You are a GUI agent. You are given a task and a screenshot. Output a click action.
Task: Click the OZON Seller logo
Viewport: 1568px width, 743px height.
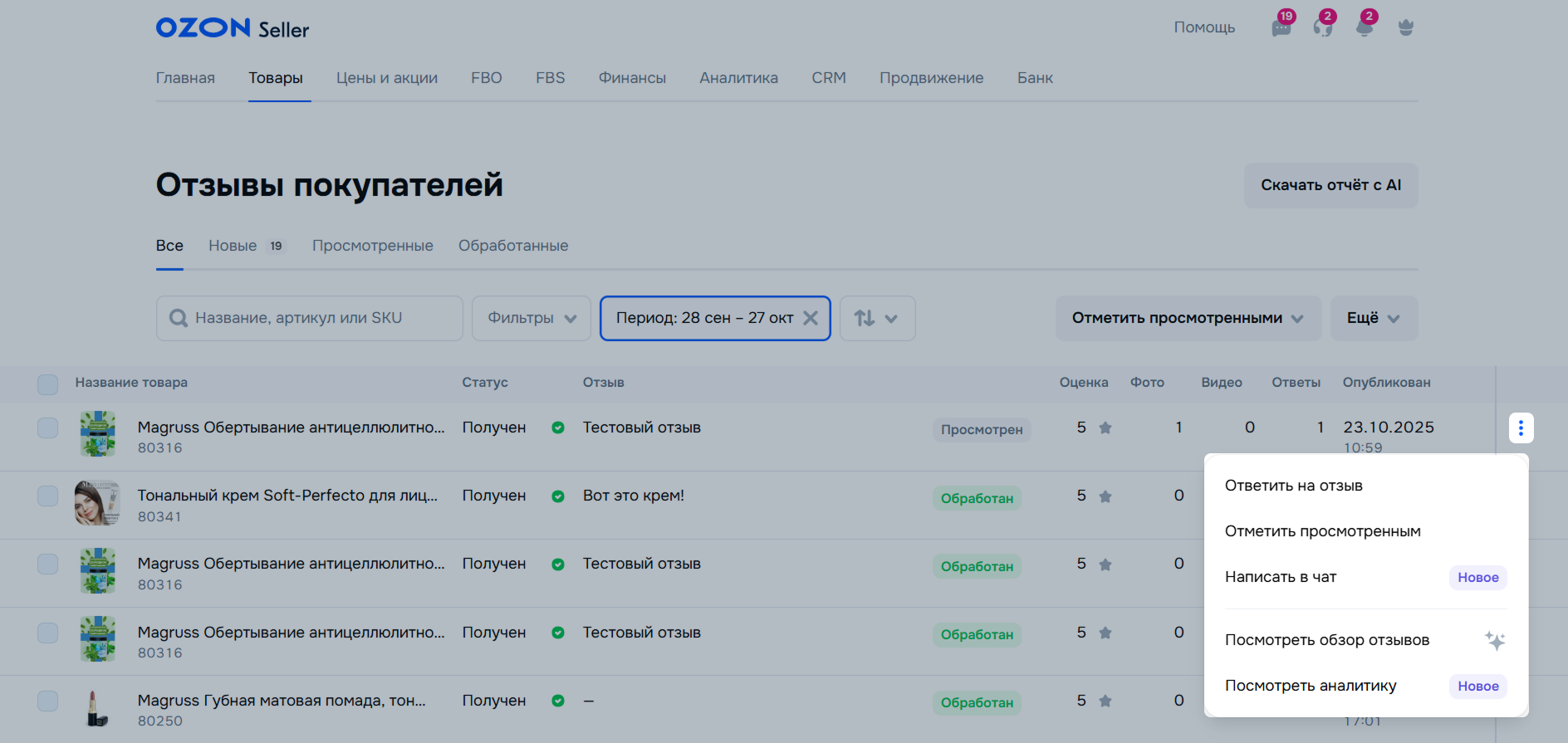click(x=233, y=29)
